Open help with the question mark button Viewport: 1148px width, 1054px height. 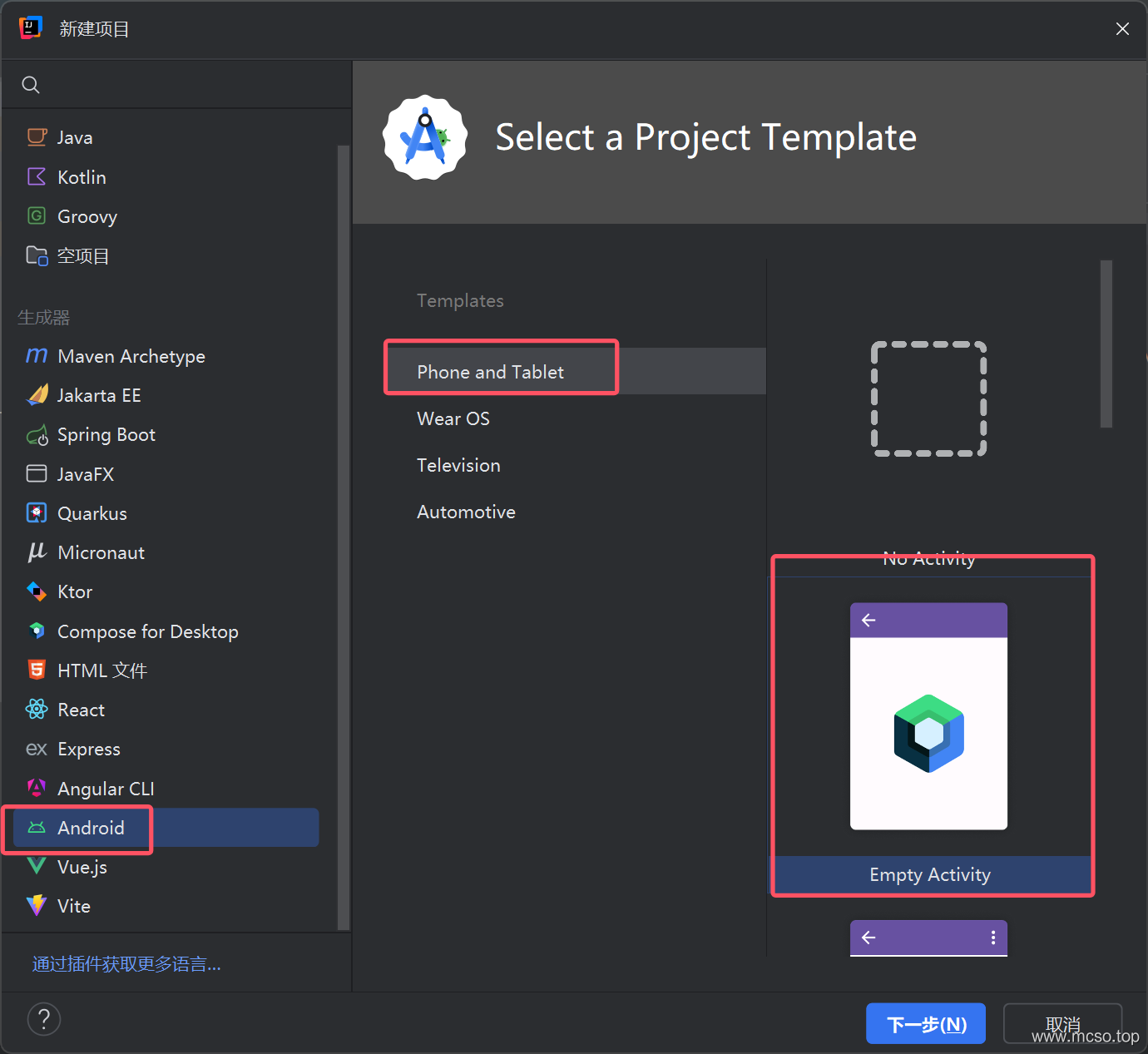44,1019
